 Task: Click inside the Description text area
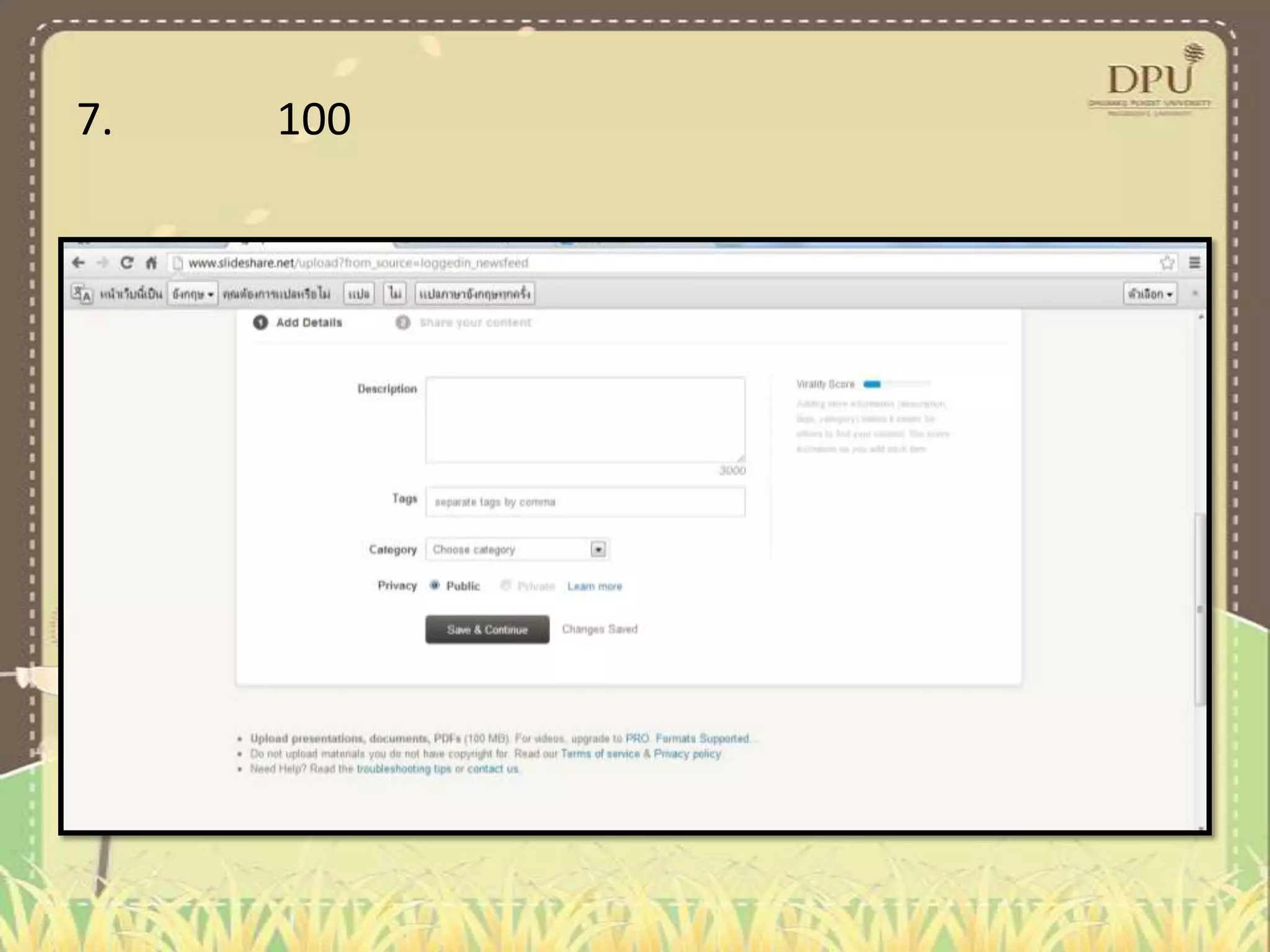(x=585, y=420)
